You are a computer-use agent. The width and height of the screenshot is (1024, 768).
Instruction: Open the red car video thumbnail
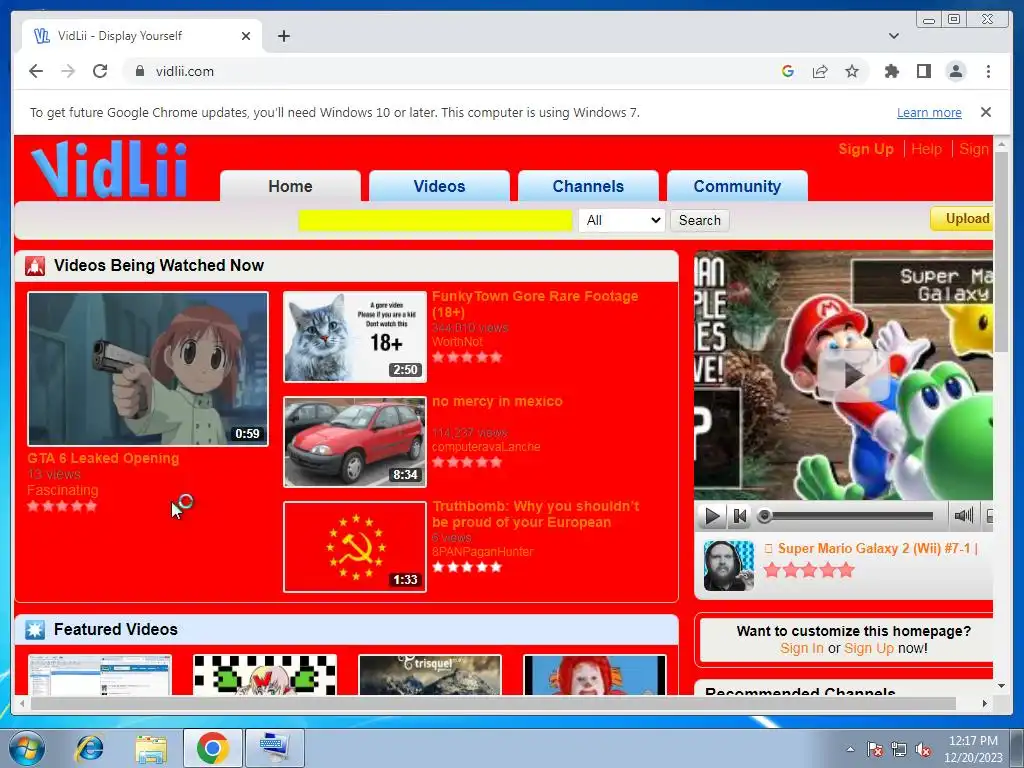click(x=355, y=442)
